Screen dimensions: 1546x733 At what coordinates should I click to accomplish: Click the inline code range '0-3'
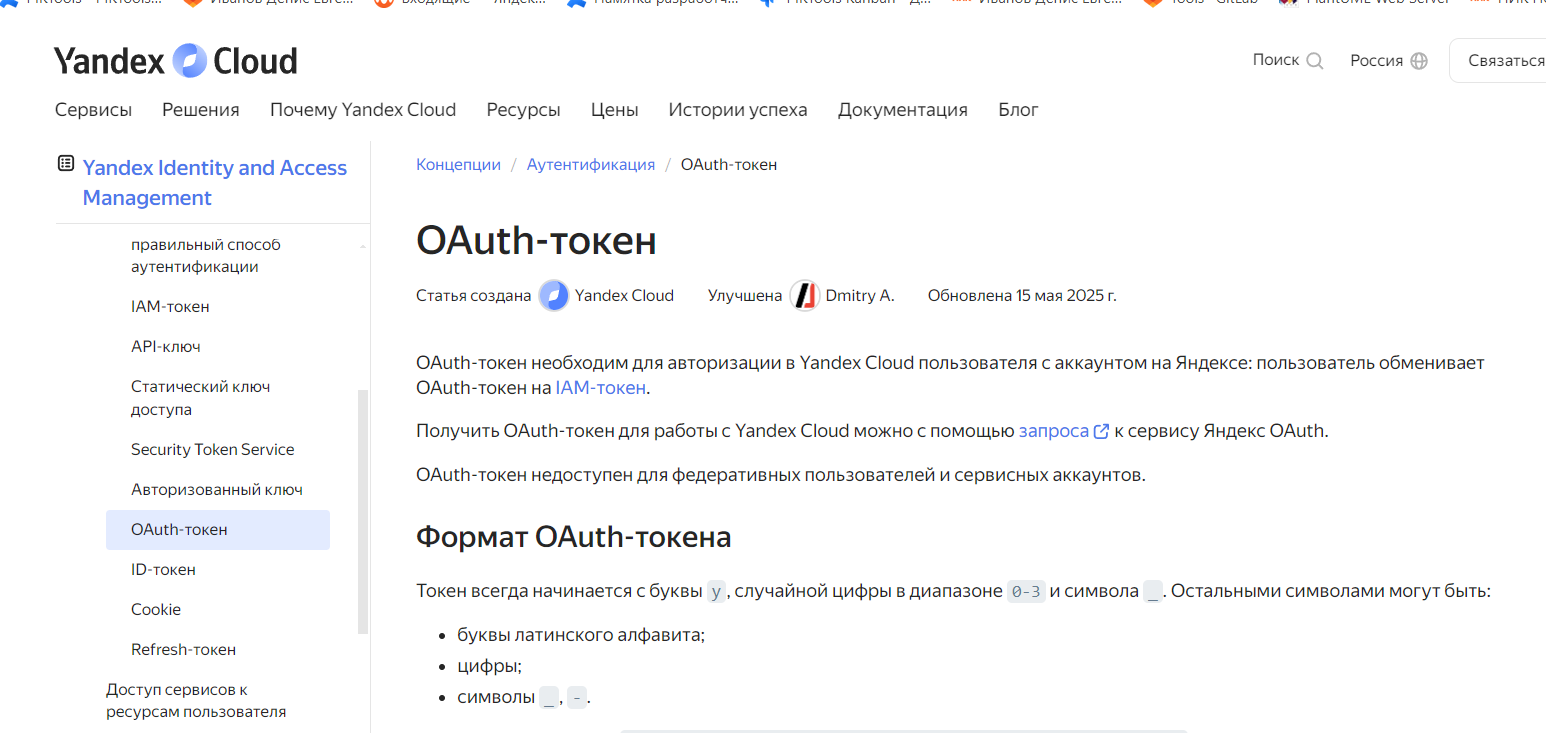1026,592
